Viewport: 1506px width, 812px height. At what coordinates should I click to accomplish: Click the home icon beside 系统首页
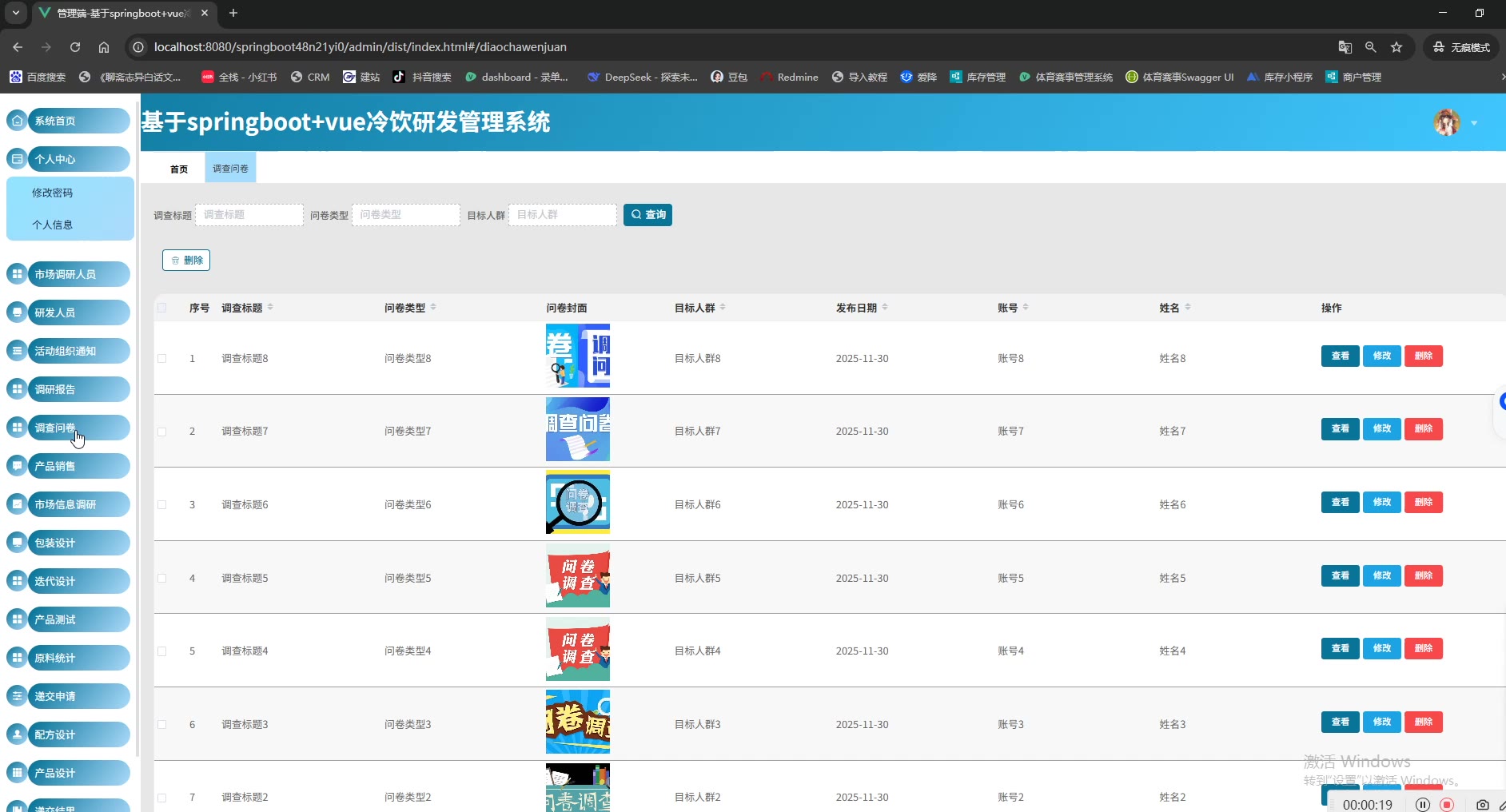pyautogui.click(x=17, y=121)
